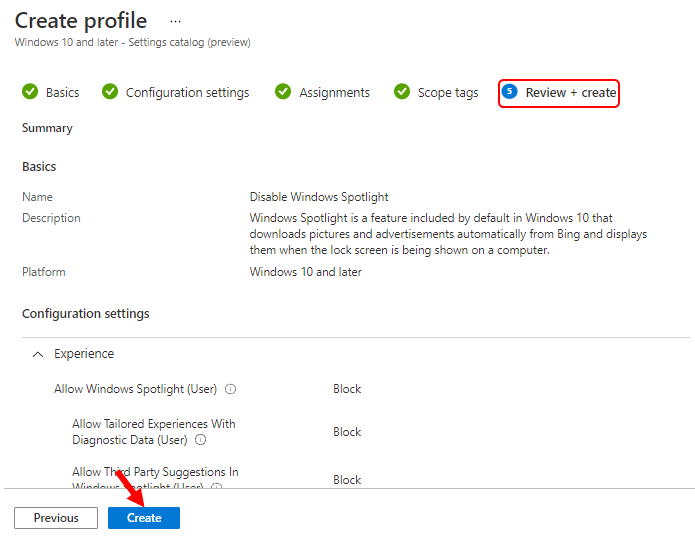Select the Experience category heading text
The image size is (695, 539).
84,354
